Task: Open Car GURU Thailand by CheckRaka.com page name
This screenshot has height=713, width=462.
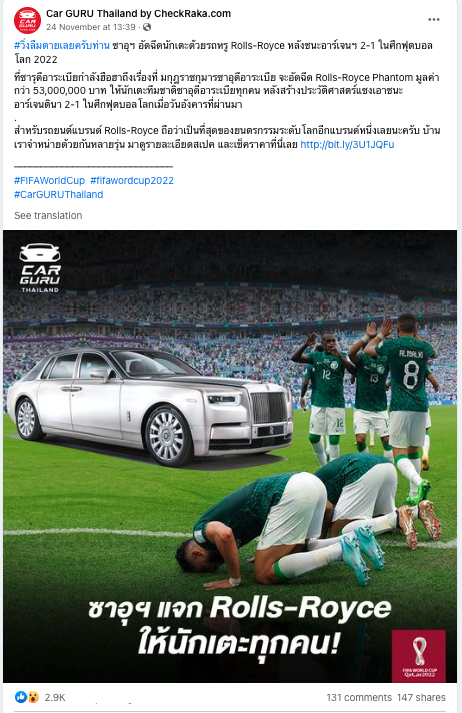Action: coord(138,14)
